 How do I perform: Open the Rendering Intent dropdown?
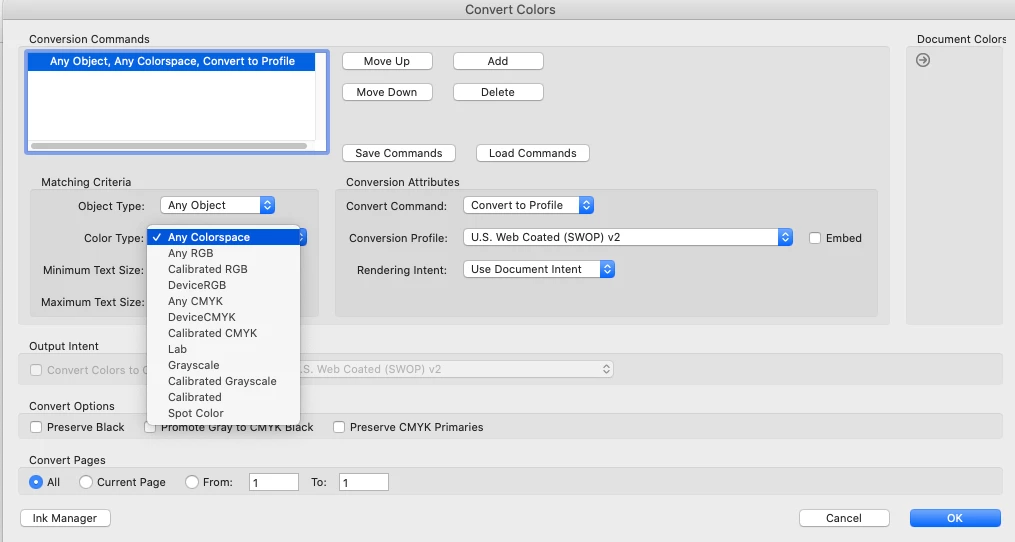(x=539, y=269)
